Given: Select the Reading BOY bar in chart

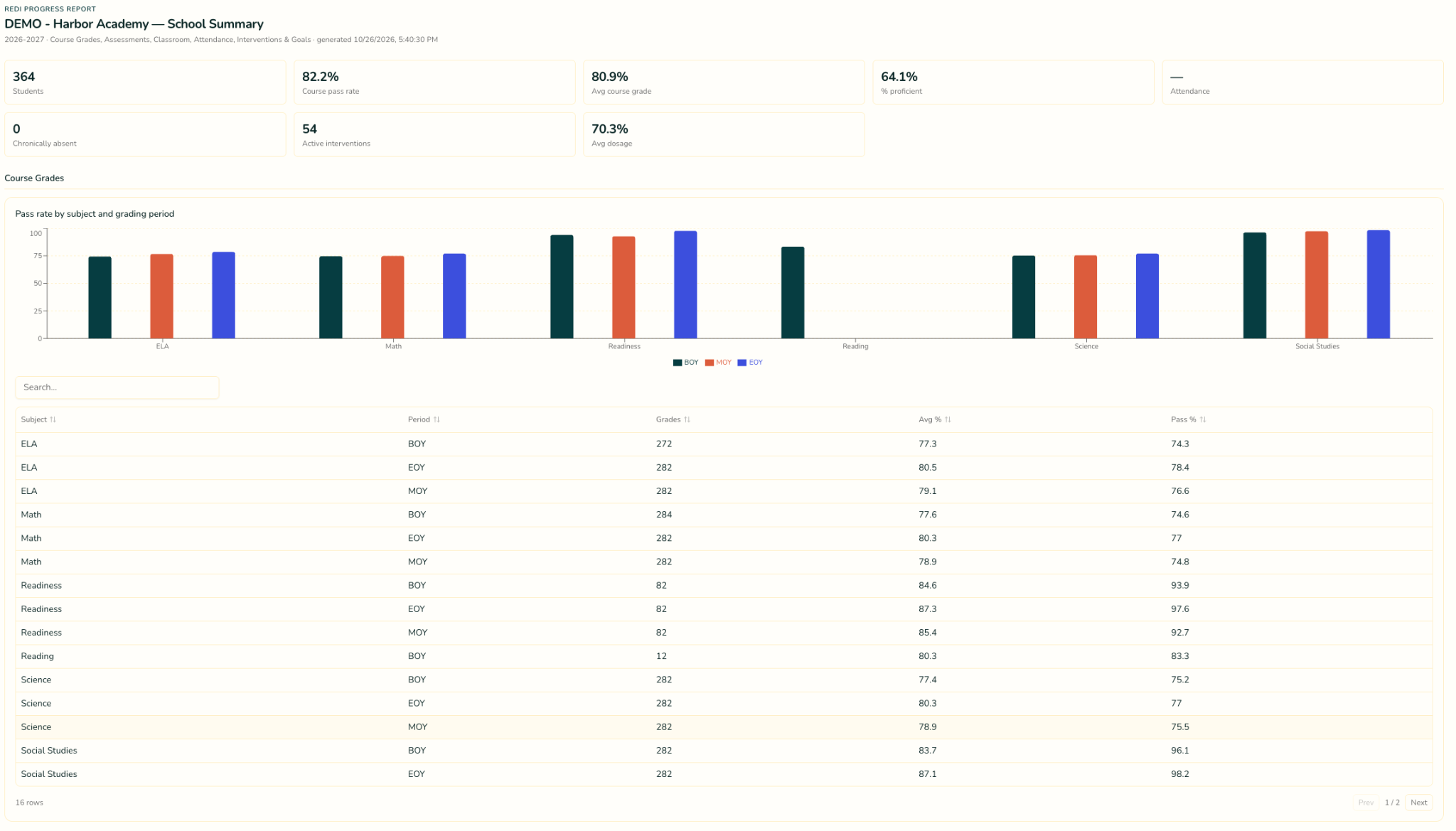Looking at the screenshot, I should pos(793,292).
